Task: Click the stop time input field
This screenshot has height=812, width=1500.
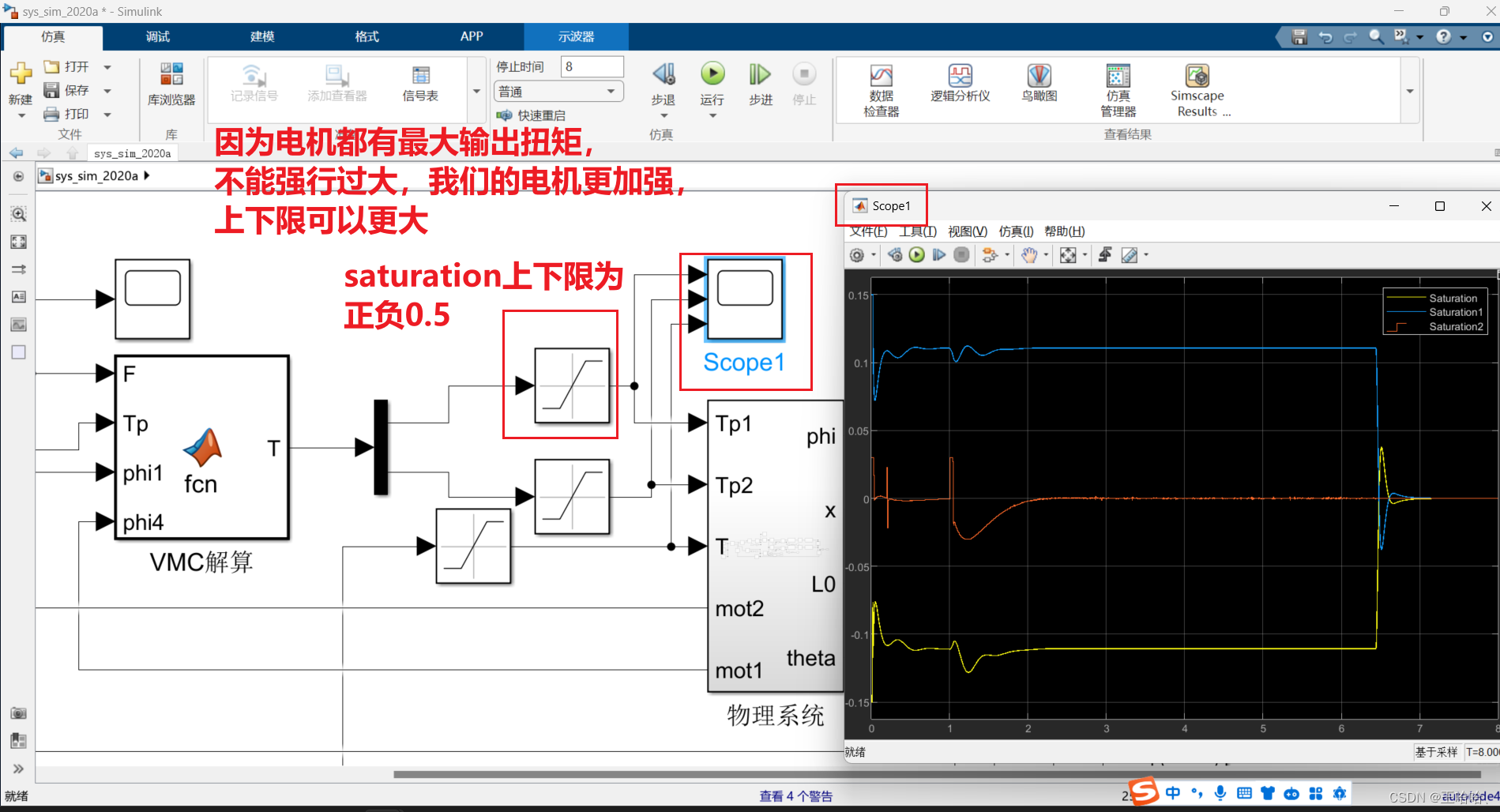Action: point(592,67)
